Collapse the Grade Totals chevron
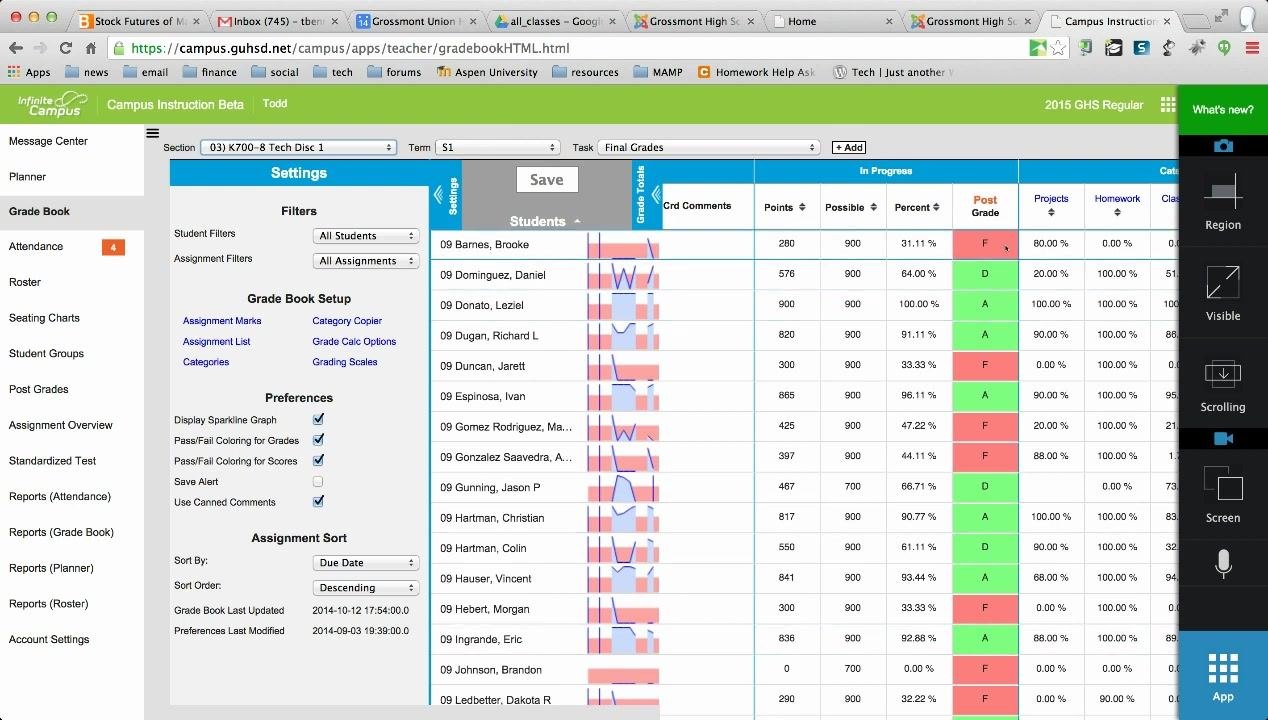The height and width of the screenshot is (720, 1268). pyautogui.click(x=656, y=195)
